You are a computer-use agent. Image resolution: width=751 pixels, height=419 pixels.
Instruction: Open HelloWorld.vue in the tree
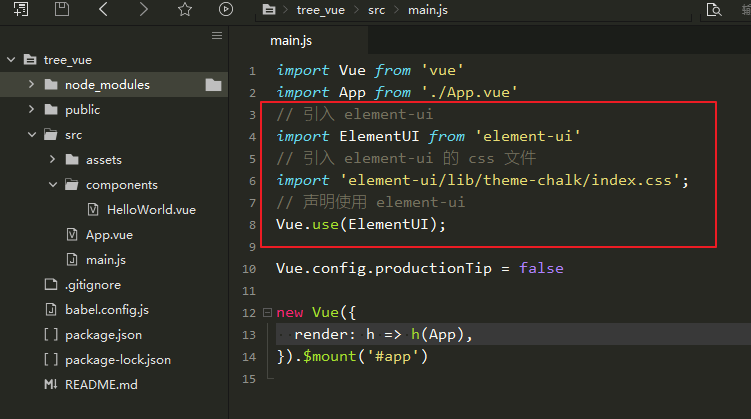pyautogui.click(x=151, y=210)
